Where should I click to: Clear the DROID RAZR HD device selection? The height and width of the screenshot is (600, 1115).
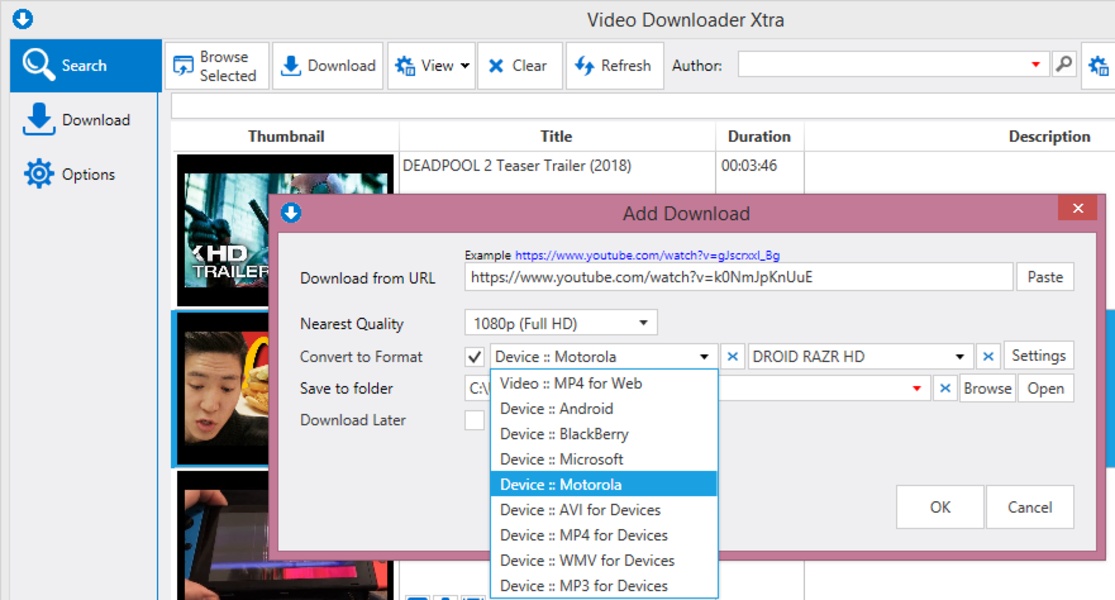coord(988,357)
